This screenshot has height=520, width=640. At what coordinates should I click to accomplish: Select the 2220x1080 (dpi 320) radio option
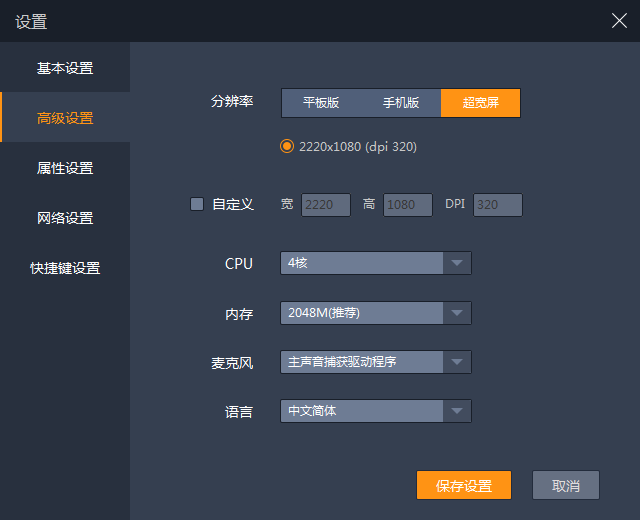pyautogui.click(x=288, y=146)
